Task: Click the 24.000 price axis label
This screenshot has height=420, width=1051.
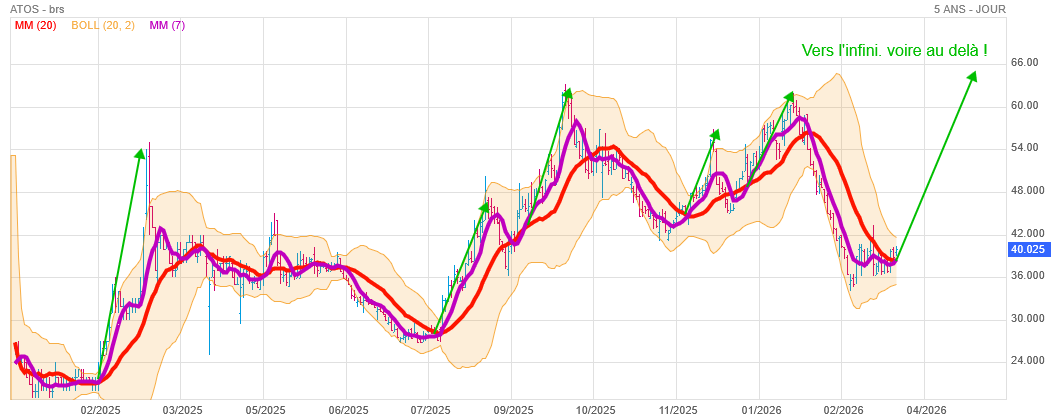Action: (1026, 360)
